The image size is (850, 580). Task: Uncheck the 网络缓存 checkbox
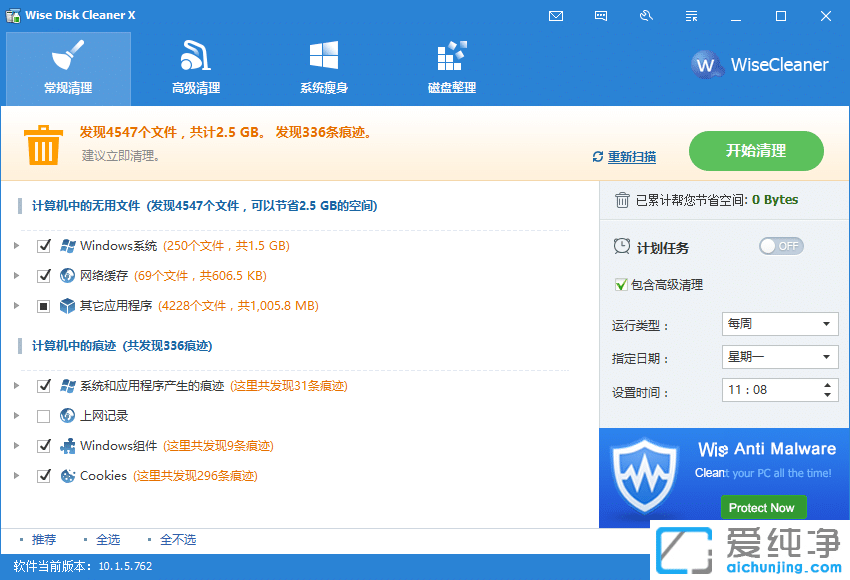43,276
